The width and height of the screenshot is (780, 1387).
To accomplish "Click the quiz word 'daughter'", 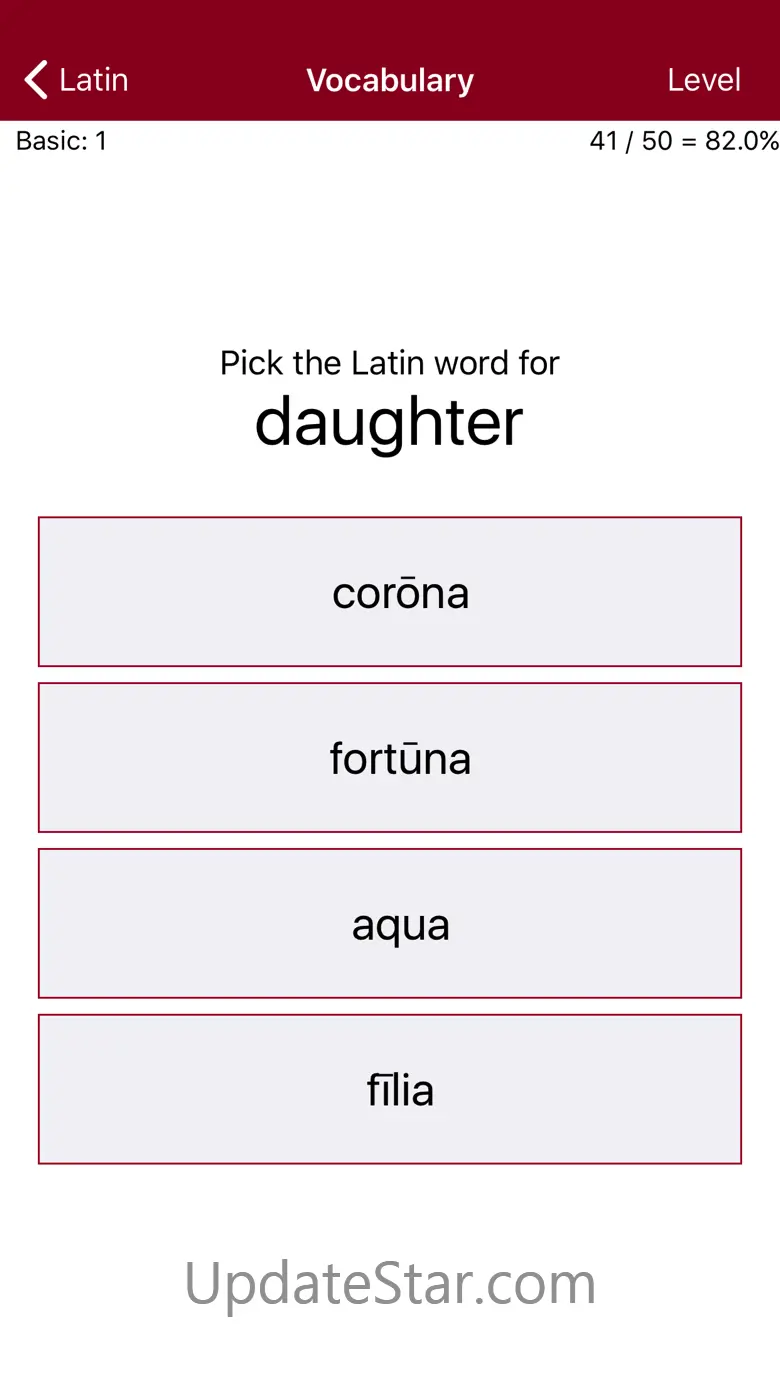I will 390,421.
